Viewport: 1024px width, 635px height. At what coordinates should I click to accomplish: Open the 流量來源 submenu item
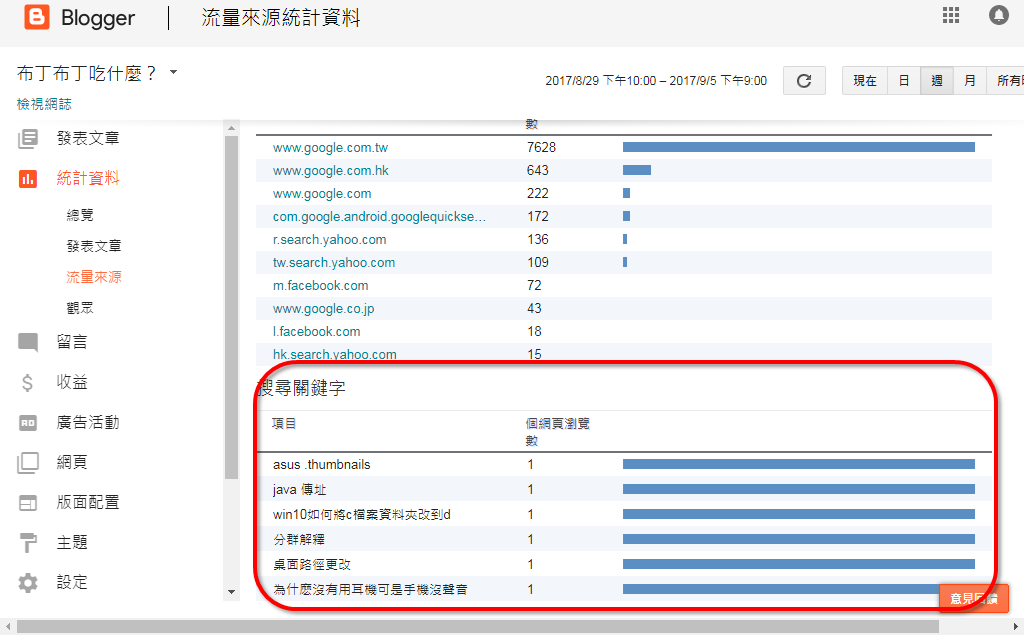coord(94,277)
